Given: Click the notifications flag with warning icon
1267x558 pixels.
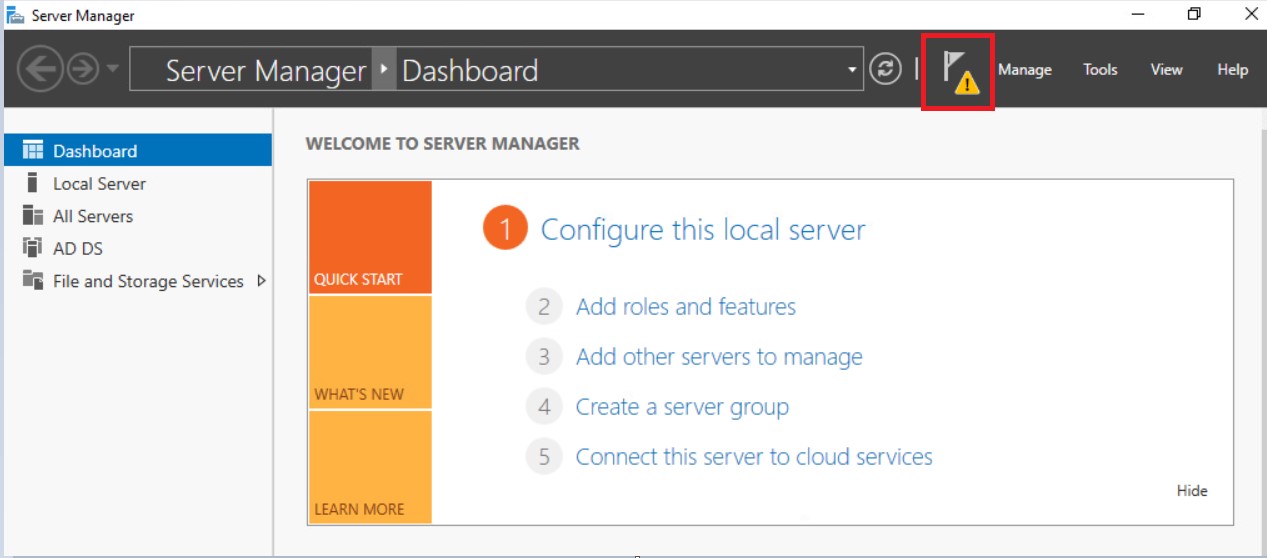Looking at the screenshot, I should coord(958,70).
